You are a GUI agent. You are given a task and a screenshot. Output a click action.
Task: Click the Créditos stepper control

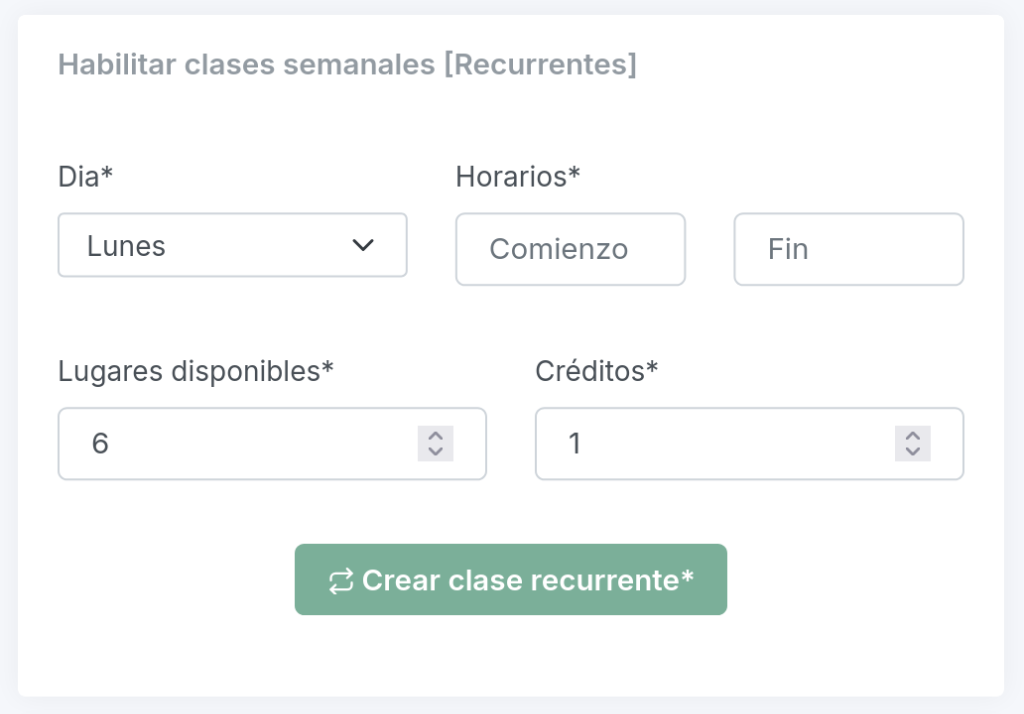coord(912,444)
